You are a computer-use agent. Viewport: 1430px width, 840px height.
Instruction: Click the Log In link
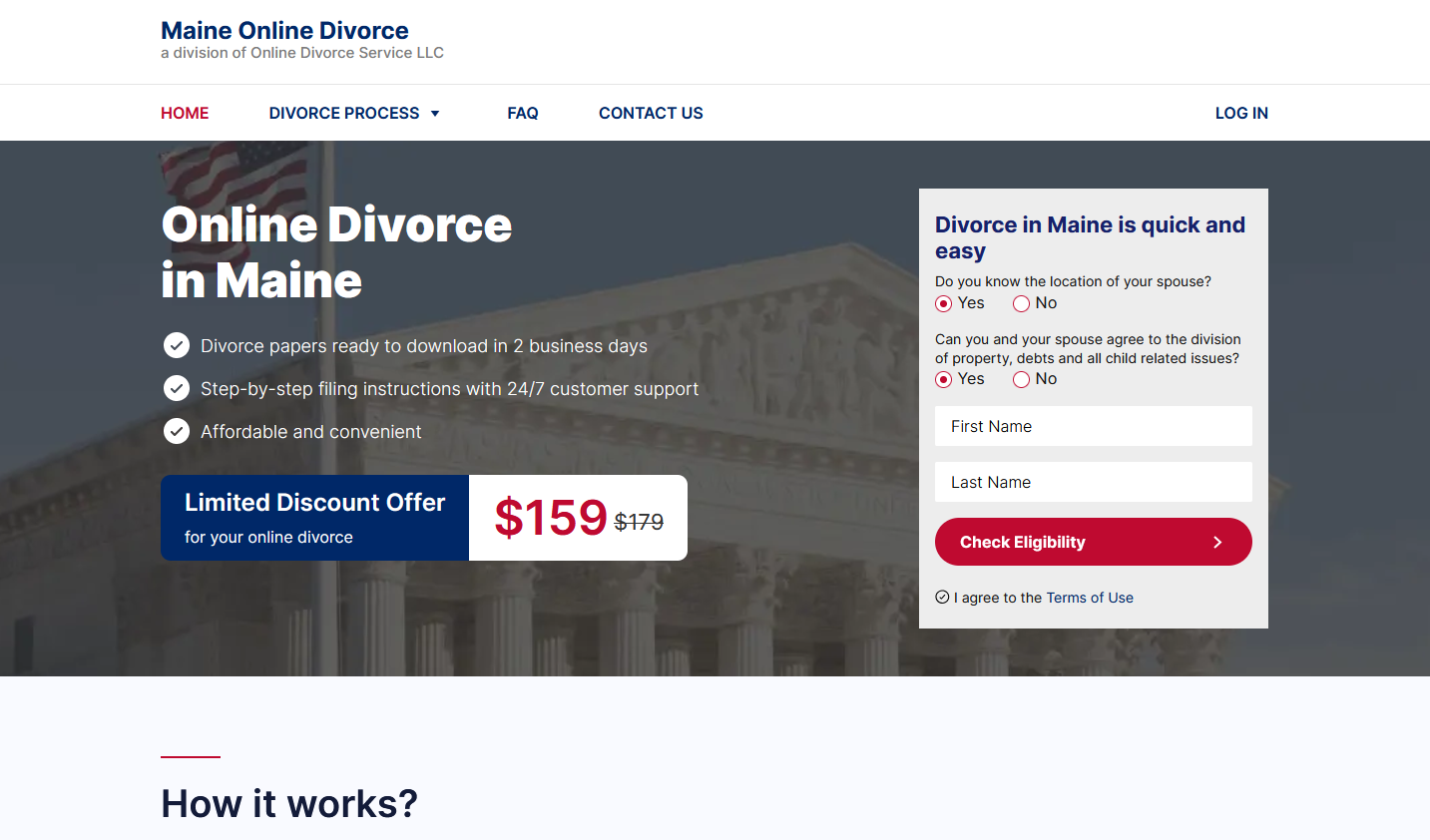click(x=1241, y=113)
